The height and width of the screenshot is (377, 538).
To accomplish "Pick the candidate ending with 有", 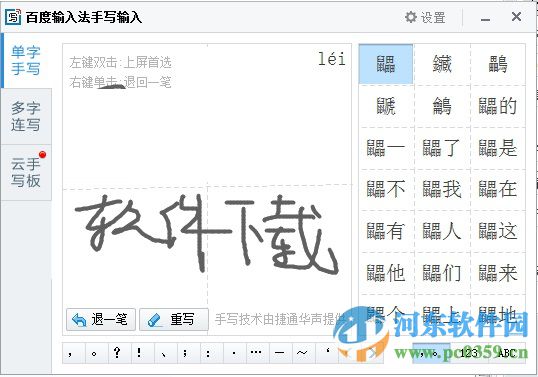I will (x=386, y=231).
